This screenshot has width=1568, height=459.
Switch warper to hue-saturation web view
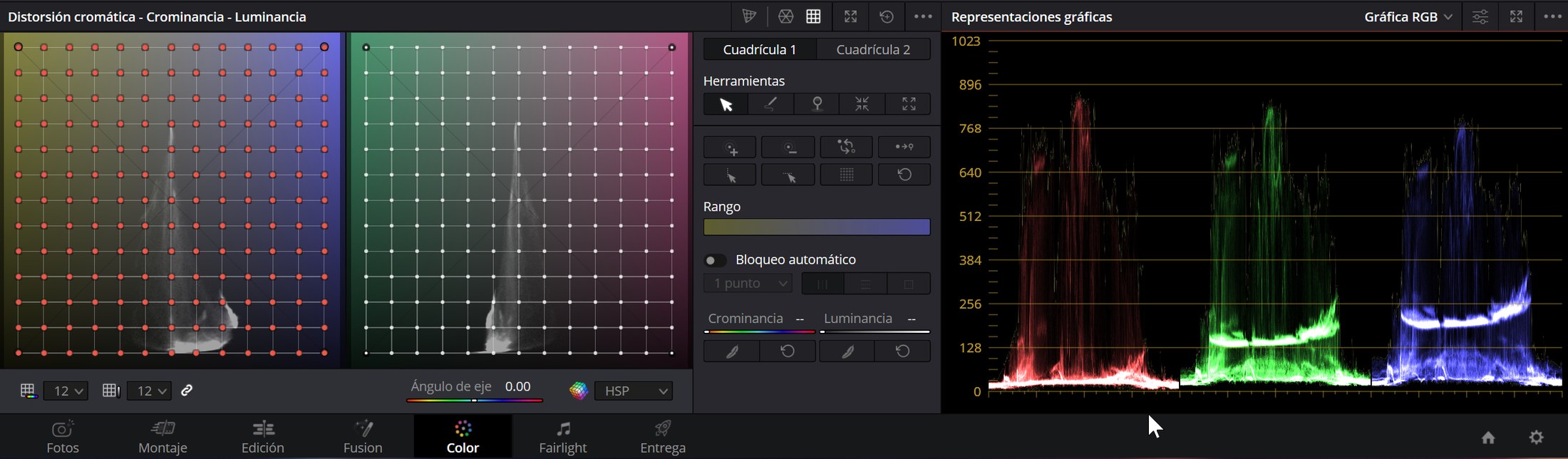point(785,16)
